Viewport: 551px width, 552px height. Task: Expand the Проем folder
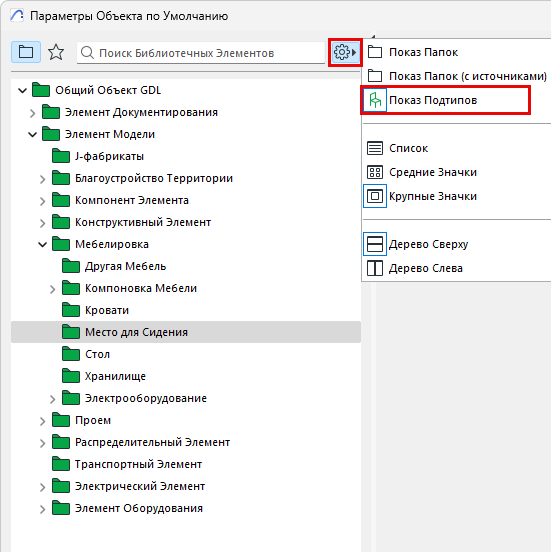point(42,421)
